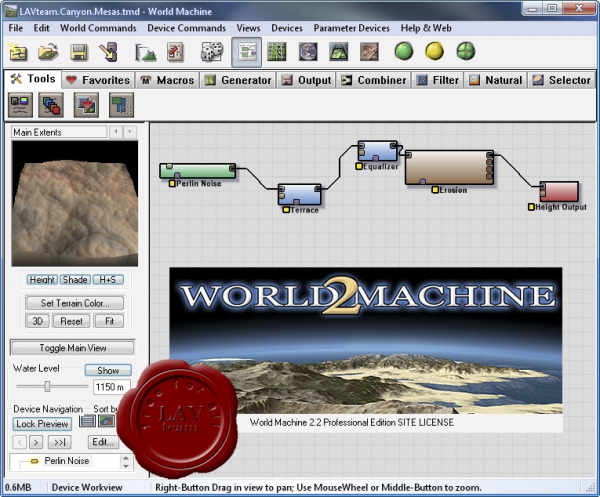Open the Views menu
The image size is (600, 497).
tap(248, 28)
